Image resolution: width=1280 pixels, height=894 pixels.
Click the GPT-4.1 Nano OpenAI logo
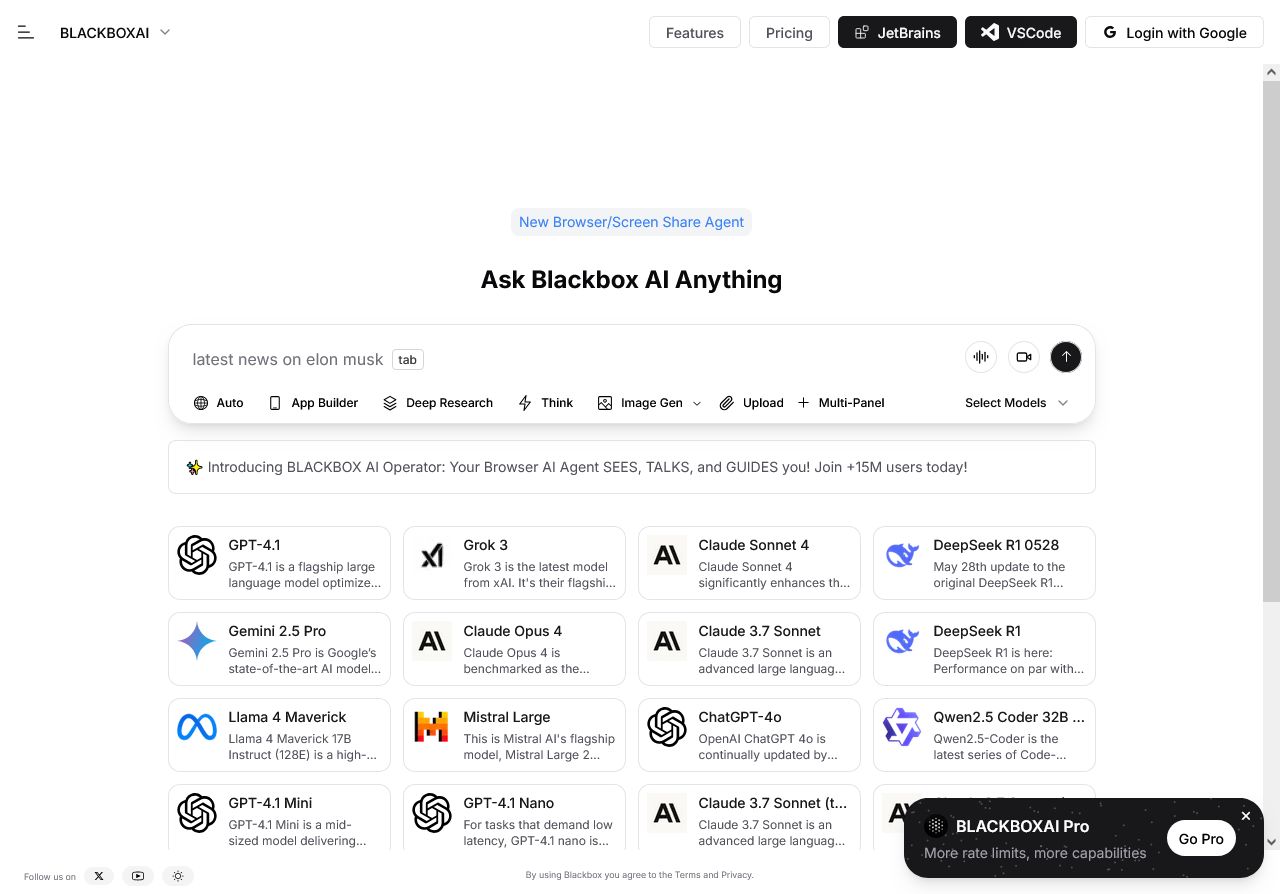click(x=432, y=813)
